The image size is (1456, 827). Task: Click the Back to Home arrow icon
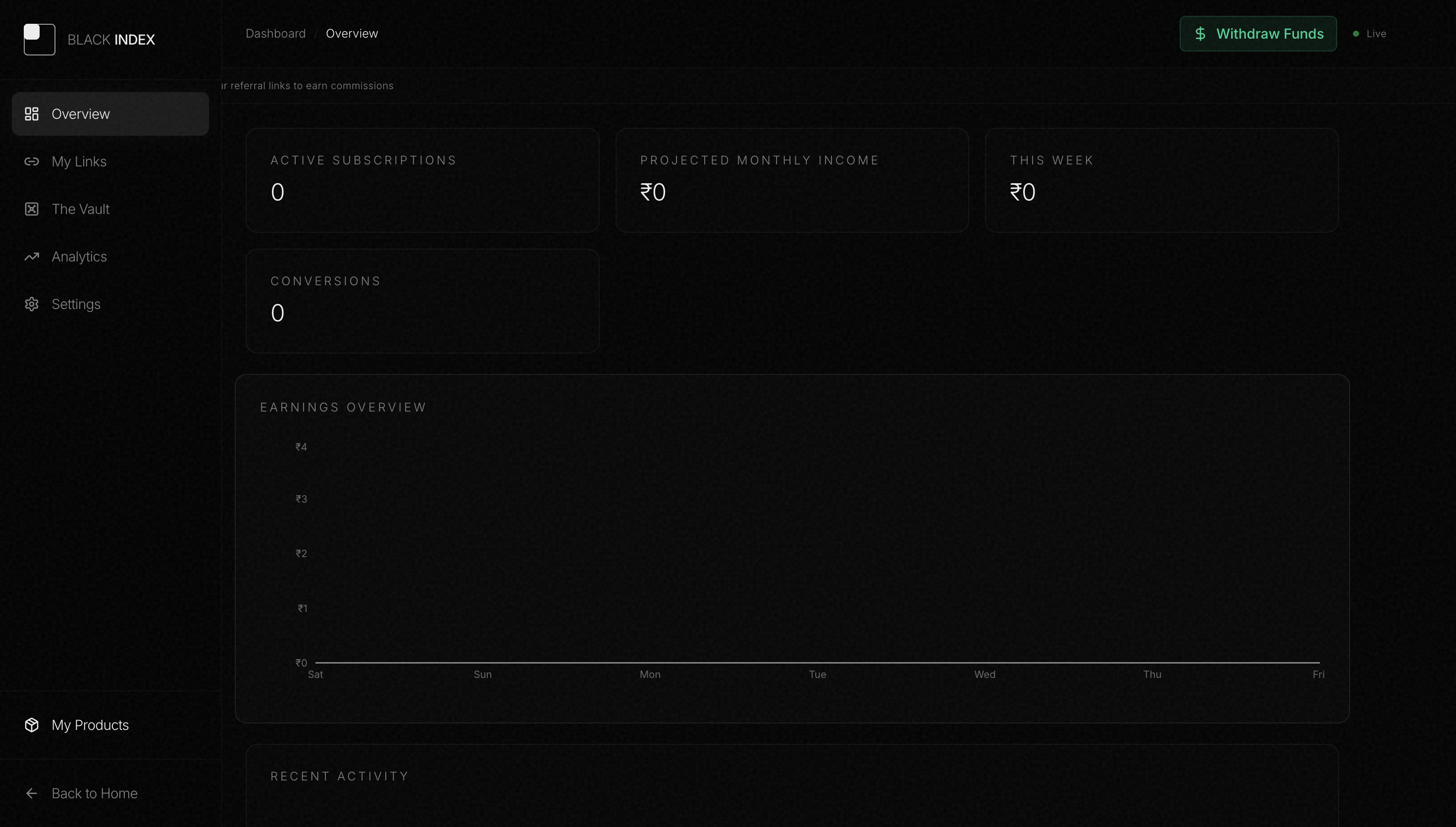[x=32, y=793]
